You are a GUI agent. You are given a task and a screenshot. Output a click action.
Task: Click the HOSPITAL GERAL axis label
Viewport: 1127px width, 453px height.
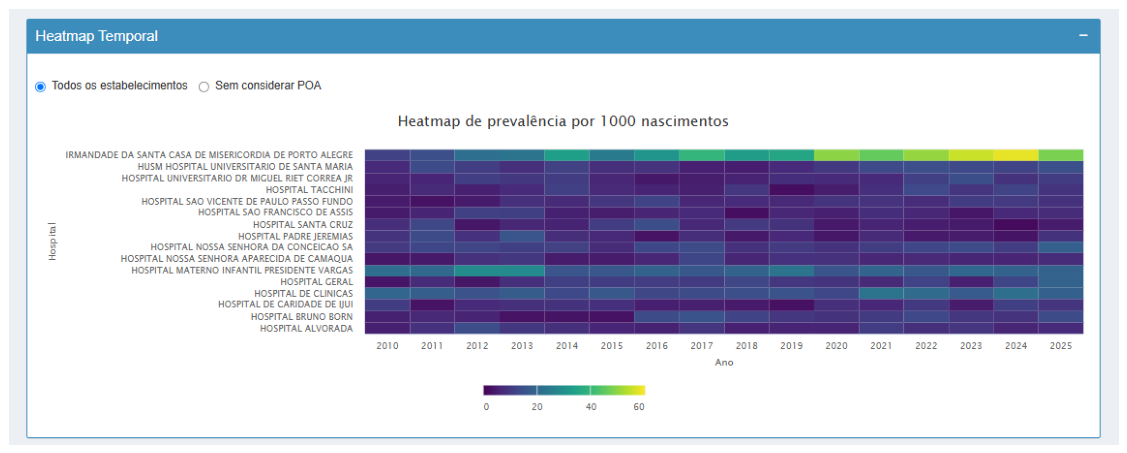click(x=316, y=282)
